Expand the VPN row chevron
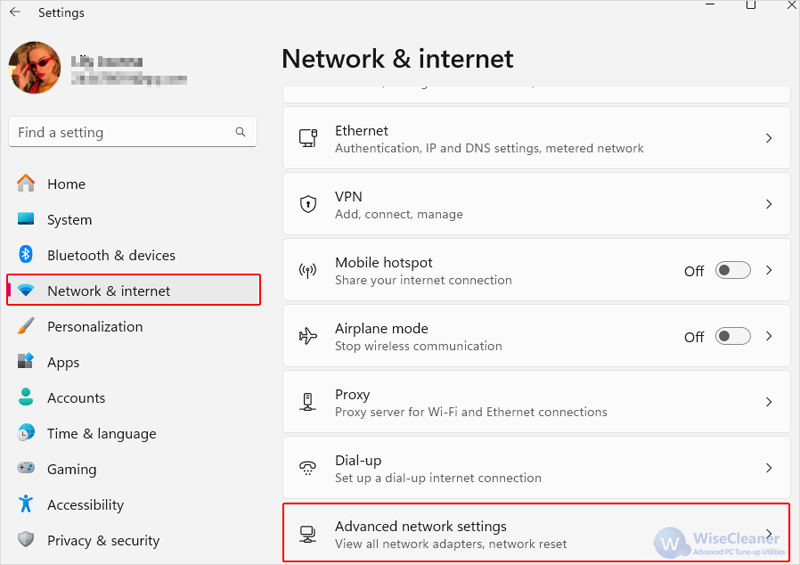Screen dimensions: 800x565 tap(769, 204)
